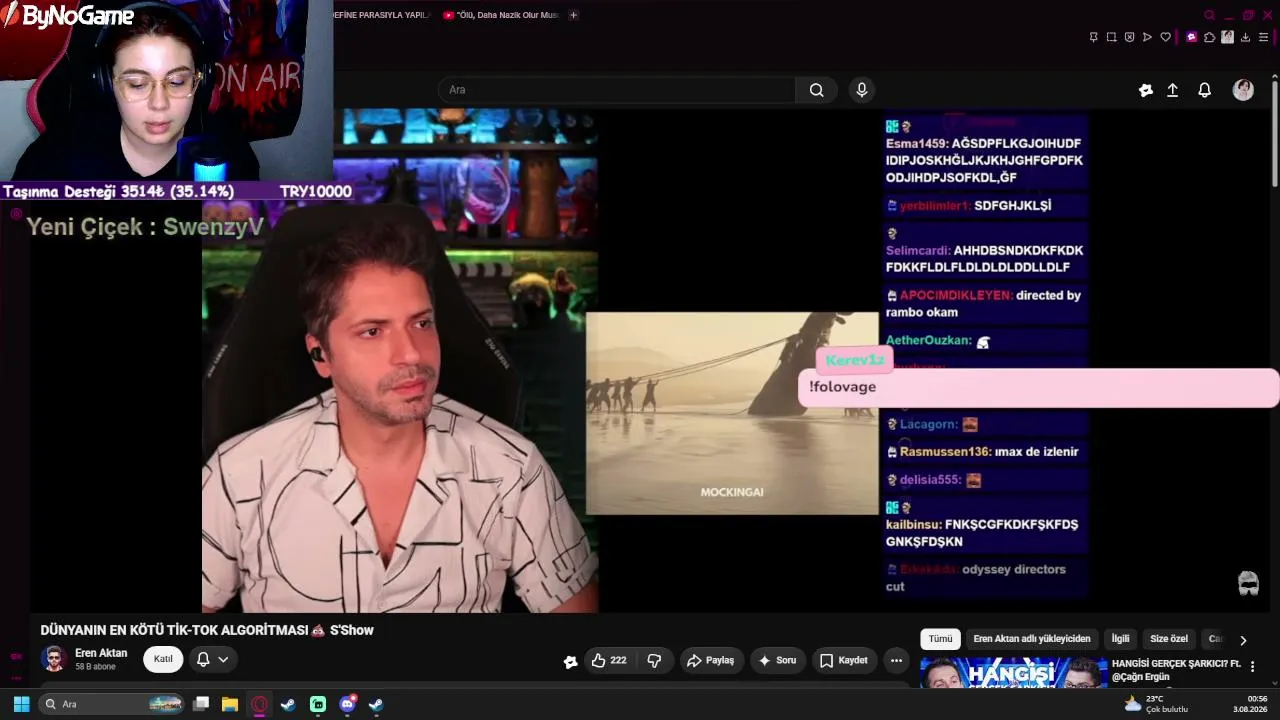Screen dimensions: 1280x720
Task: Open the browser downloads icon
Action: tap(1245, 37)
